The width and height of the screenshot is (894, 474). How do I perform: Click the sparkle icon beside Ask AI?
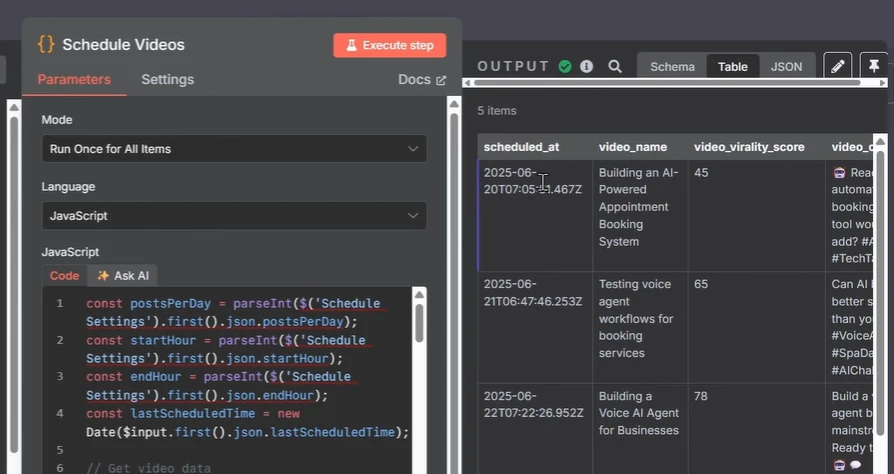[x=103, y=276]
